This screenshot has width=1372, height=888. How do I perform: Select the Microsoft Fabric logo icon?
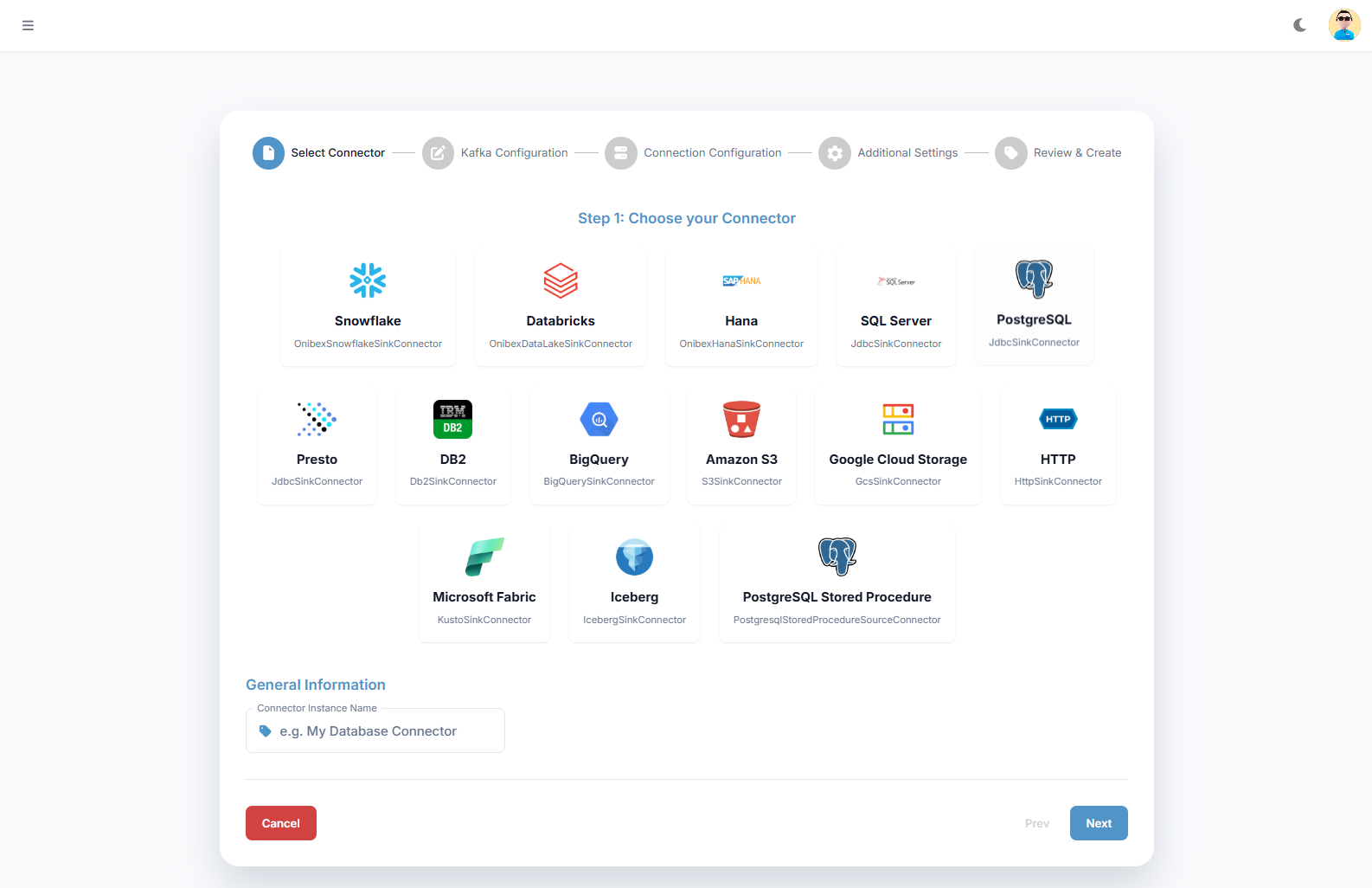484,557
